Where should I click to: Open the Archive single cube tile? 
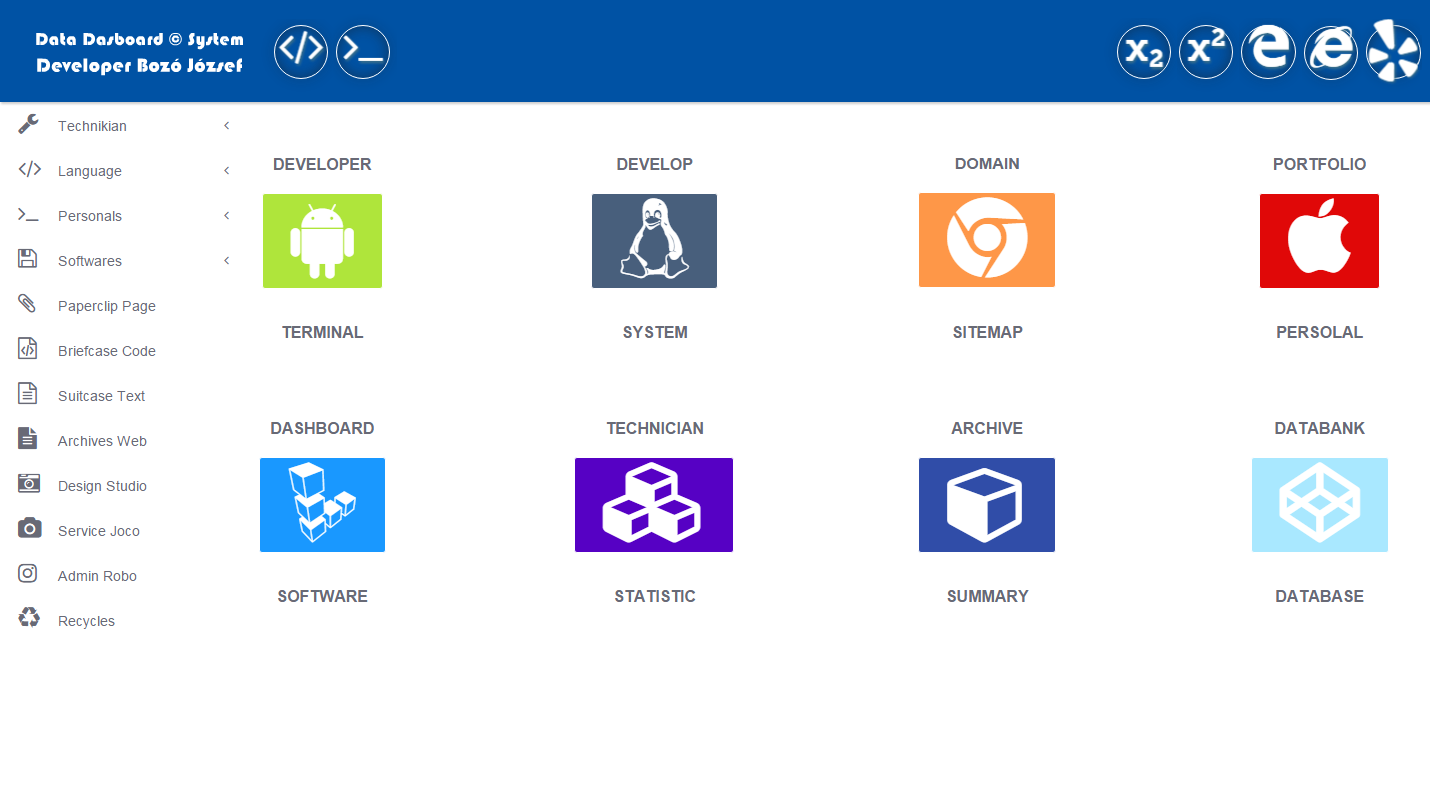(987, 505)
